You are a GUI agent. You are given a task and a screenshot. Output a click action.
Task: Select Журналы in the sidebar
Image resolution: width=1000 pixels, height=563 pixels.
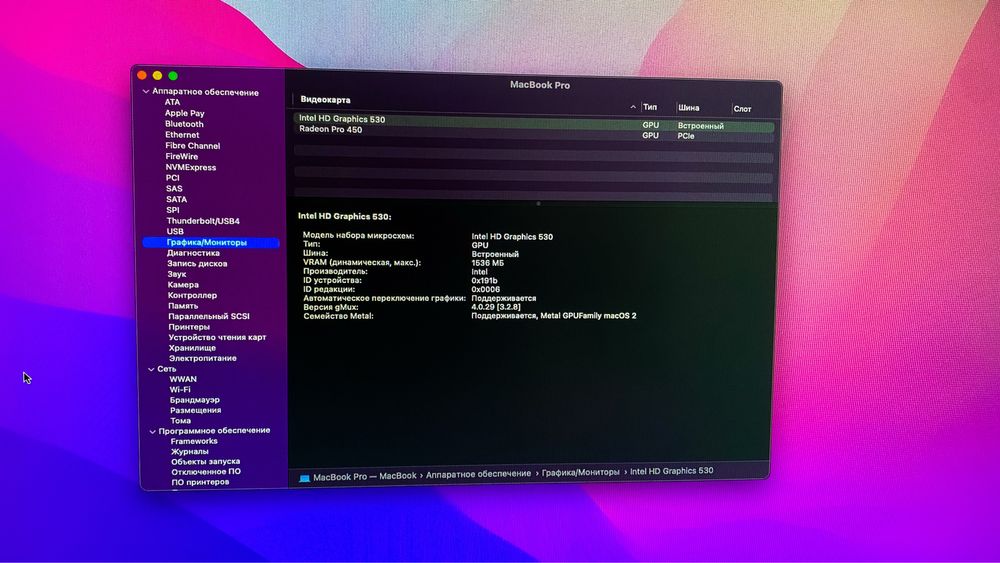tap(189, 451)
